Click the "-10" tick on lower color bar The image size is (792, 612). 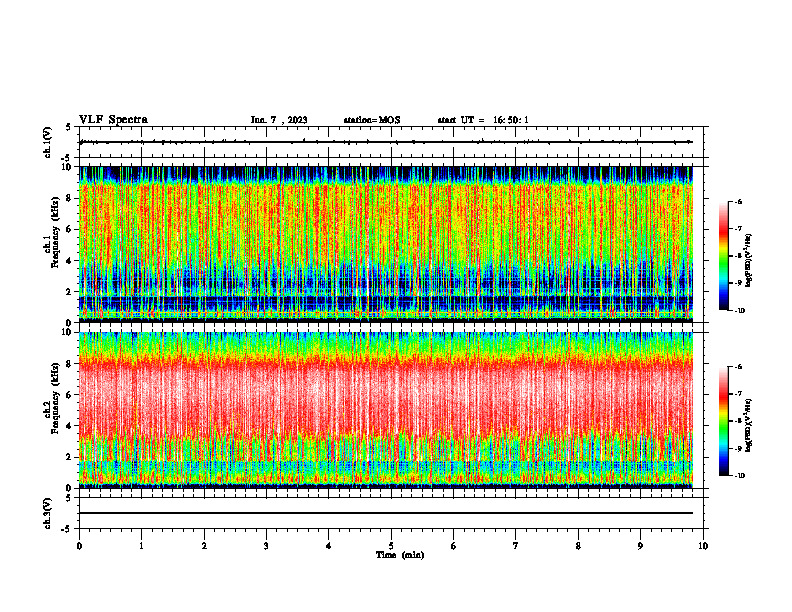pyautogui.click(x=739, y=476)
